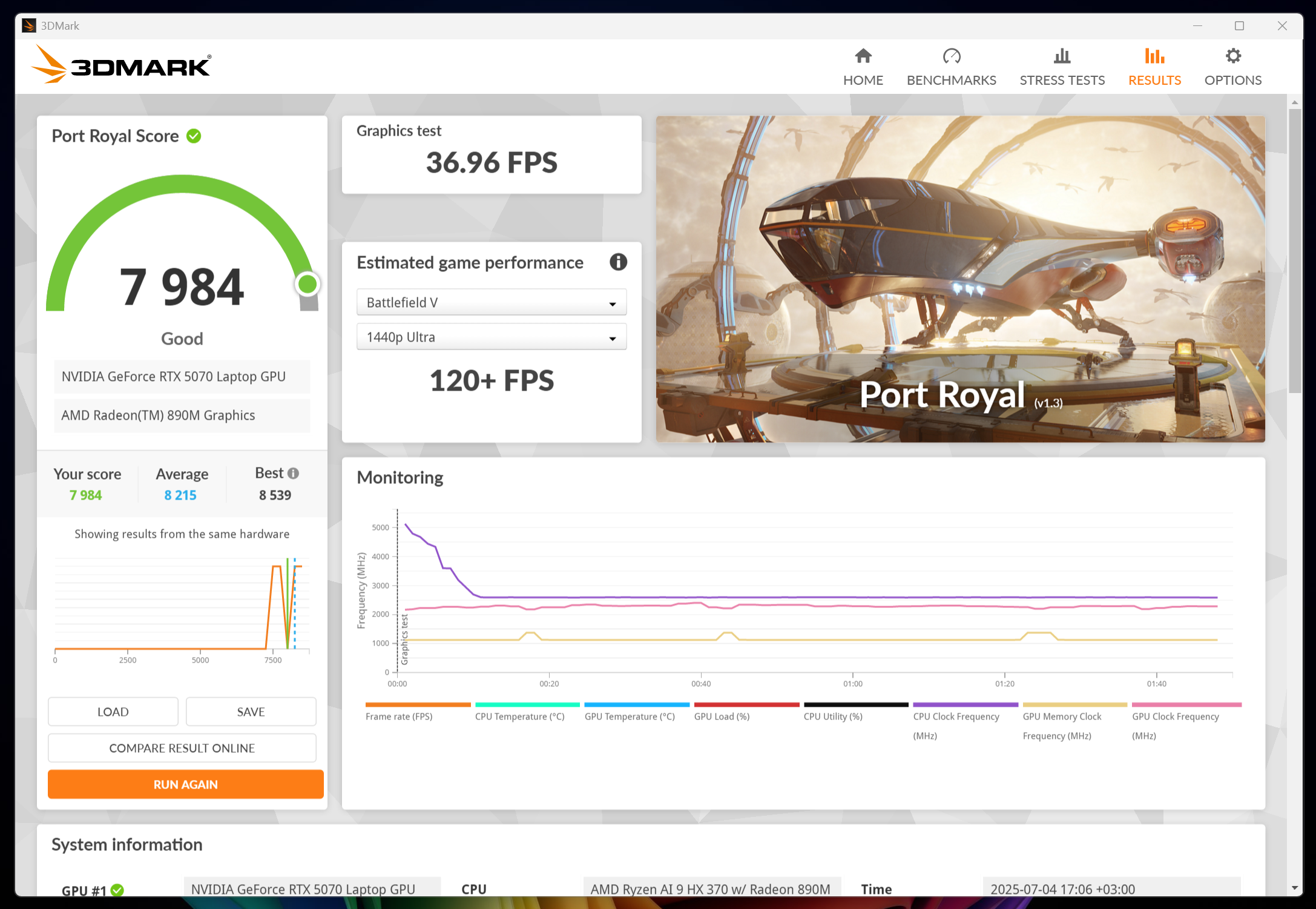Go to the OPTIONS menu label
Viewport: 1316px width, 909px height.
pos(1233,80)
